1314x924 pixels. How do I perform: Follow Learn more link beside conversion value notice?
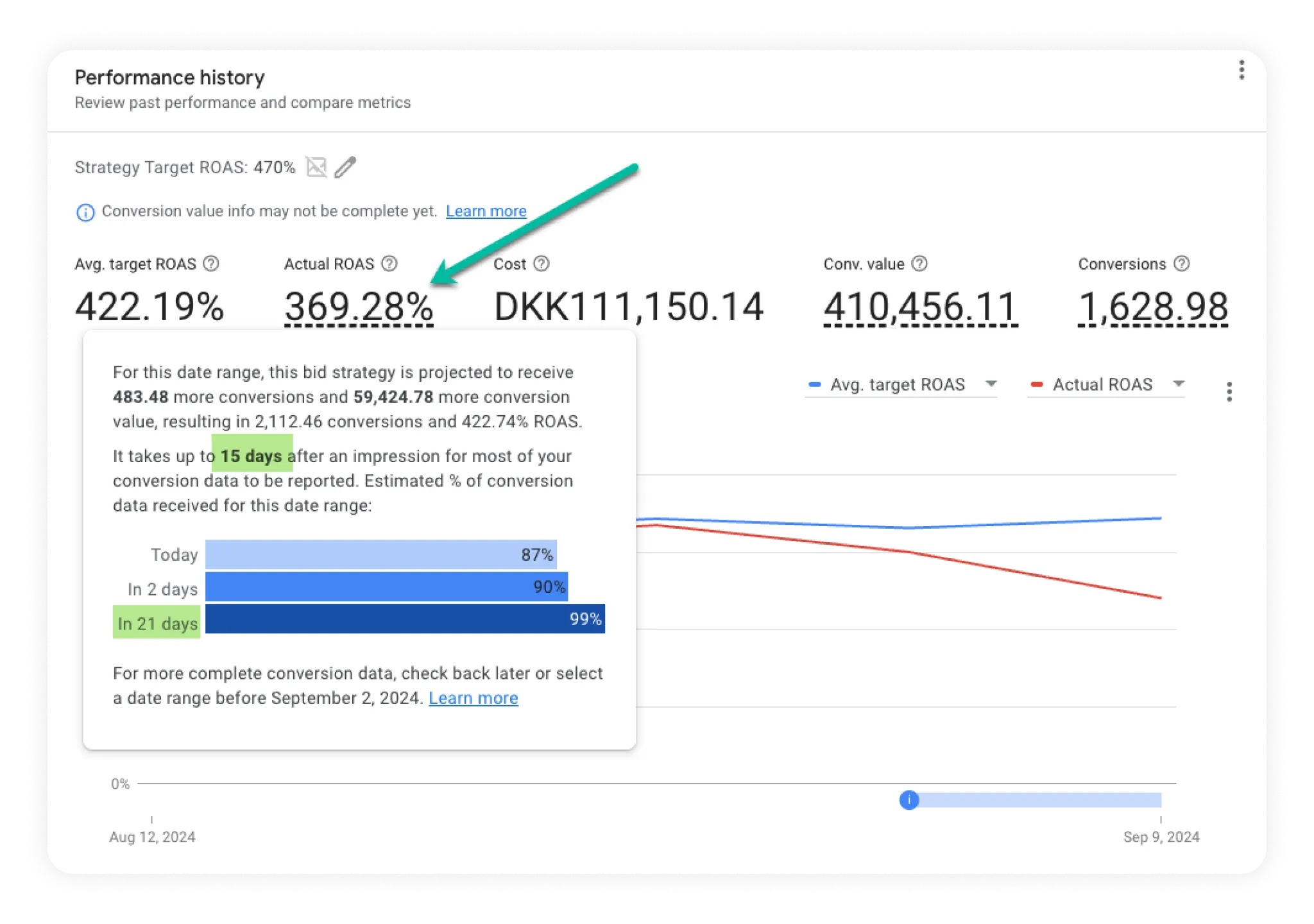click(x=486, y=211)
